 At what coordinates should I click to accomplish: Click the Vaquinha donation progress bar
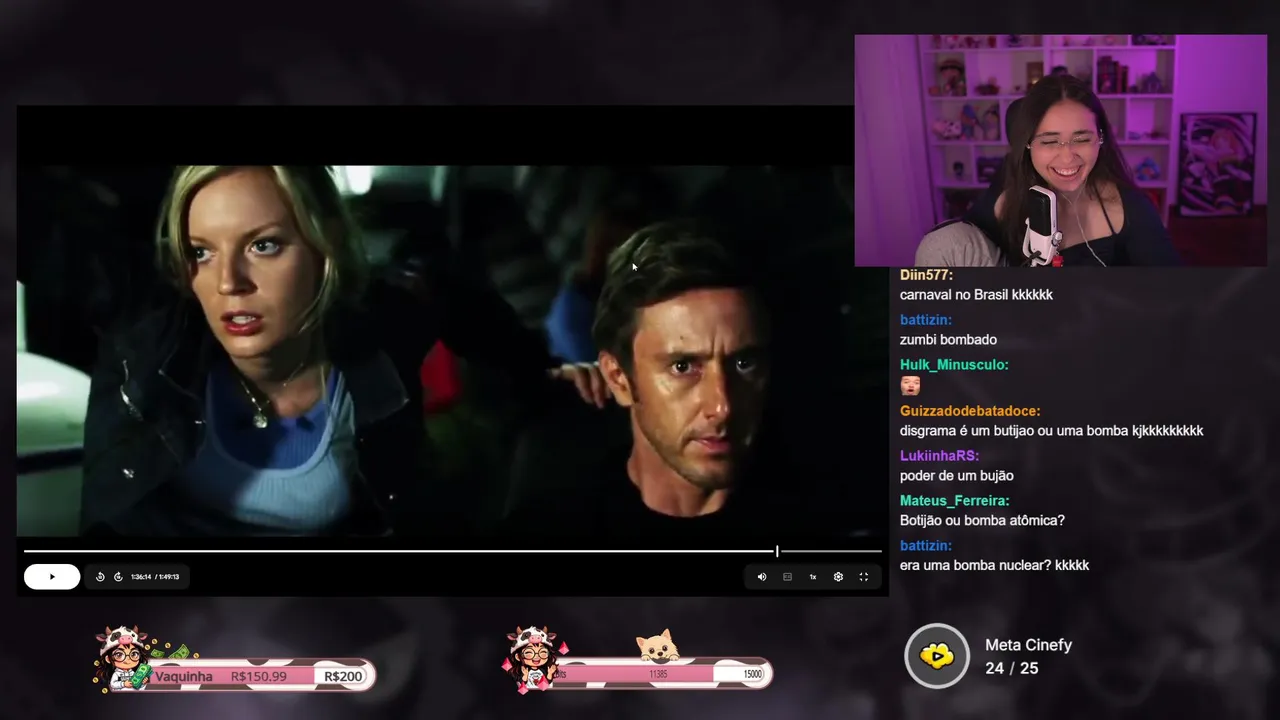click(x=262, y=676)
